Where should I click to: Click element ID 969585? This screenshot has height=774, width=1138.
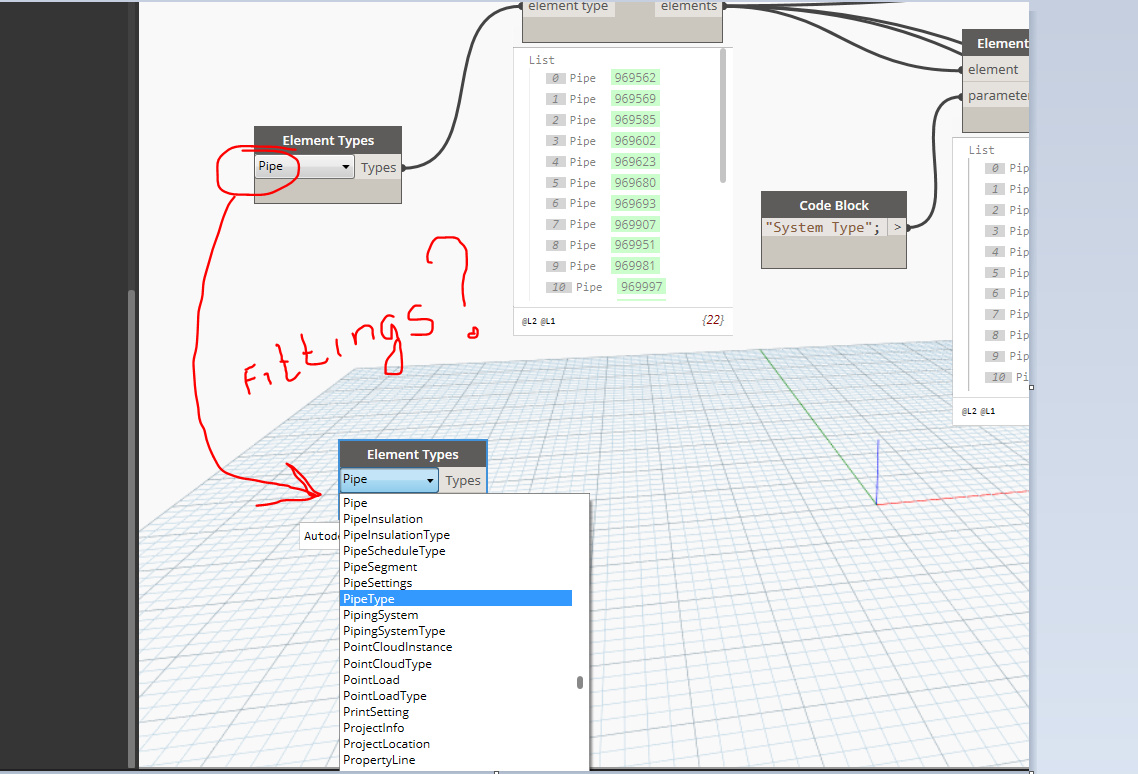[635, 120]
